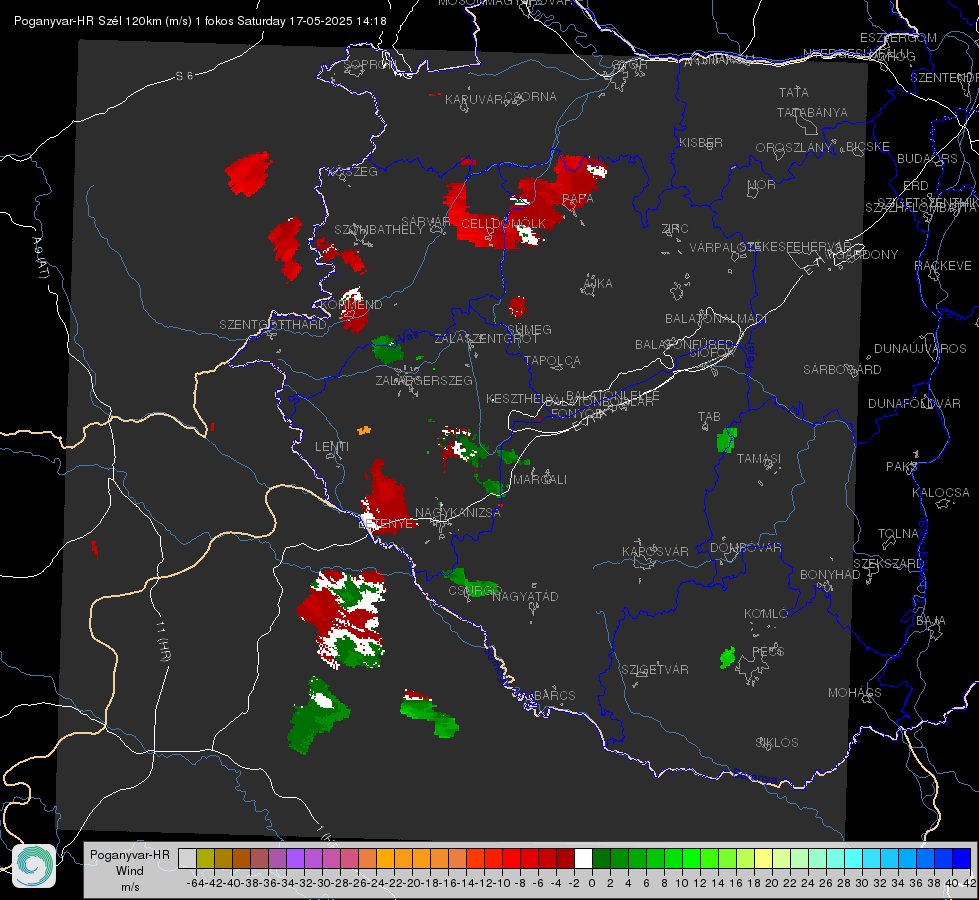
Task: Click the green echo beside TAB
Action: click(727, 440)
